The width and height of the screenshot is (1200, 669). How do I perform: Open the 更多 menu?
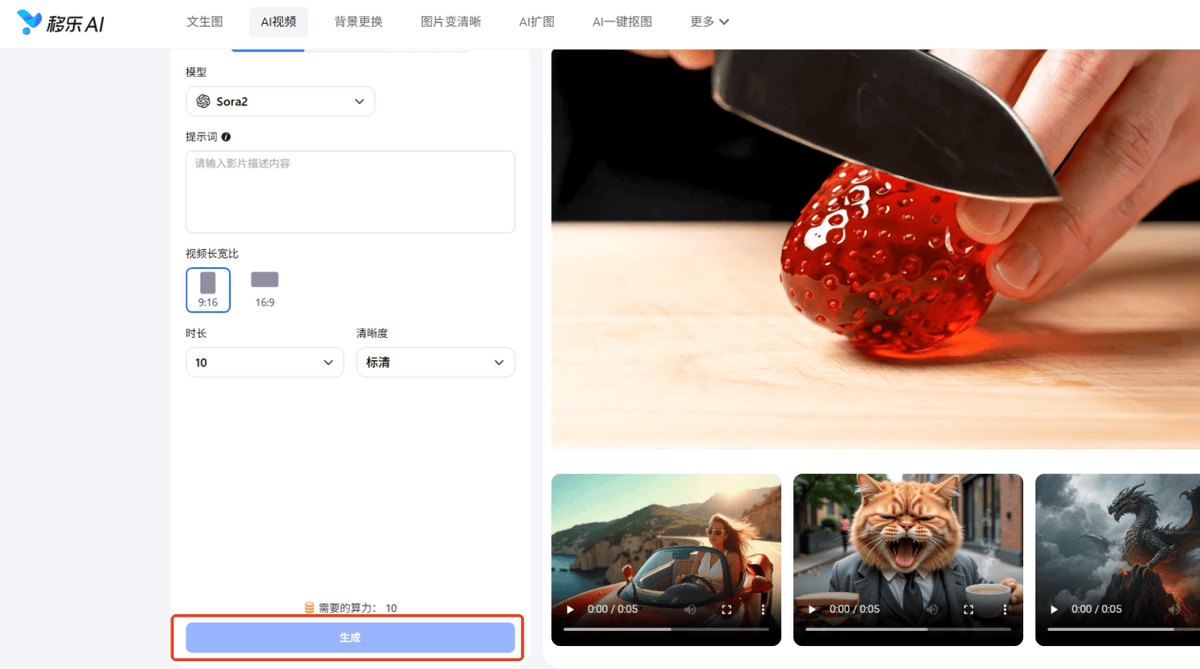[x=709, y=21]
